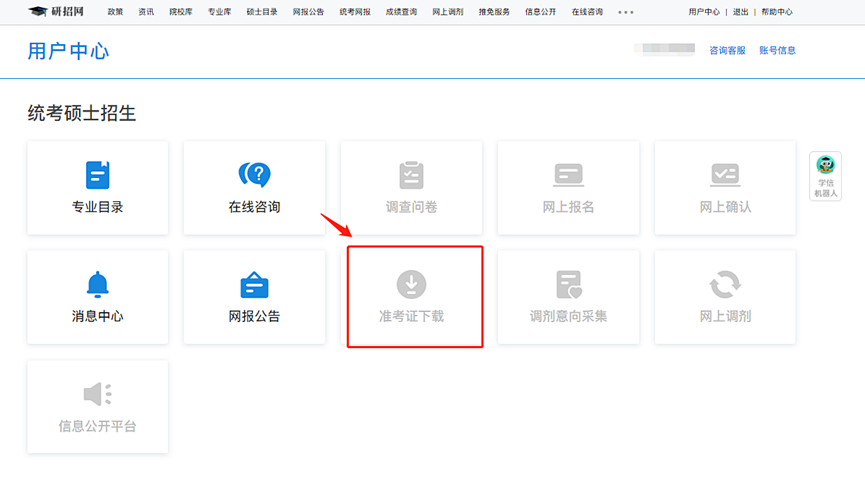This screenshot has height=485, width=865.
Task: Click the 调查问卷 clipboard icon
Action: 412,175
